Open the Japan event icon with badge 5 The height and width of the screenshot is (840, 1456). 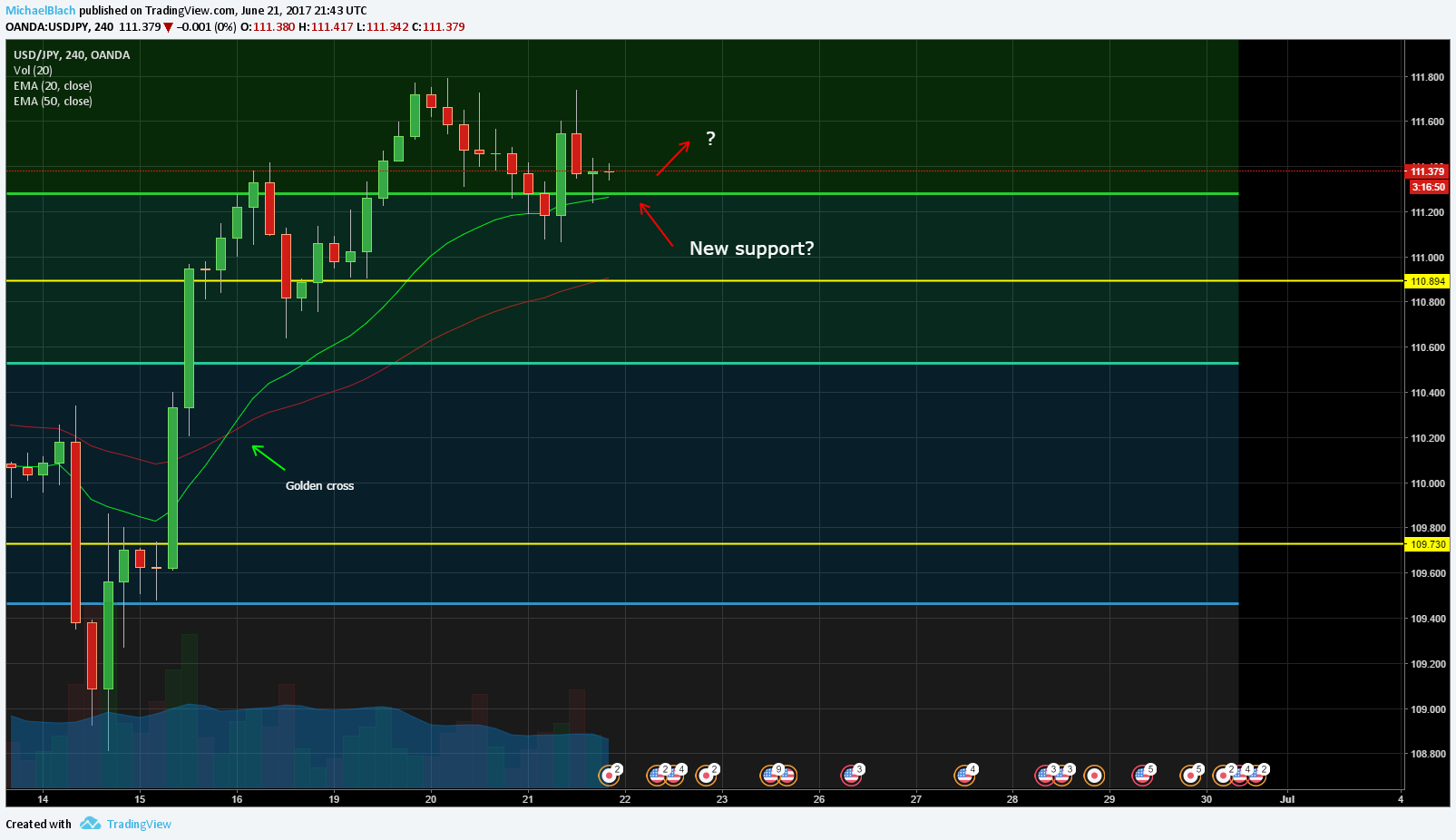click(1190, 776)
